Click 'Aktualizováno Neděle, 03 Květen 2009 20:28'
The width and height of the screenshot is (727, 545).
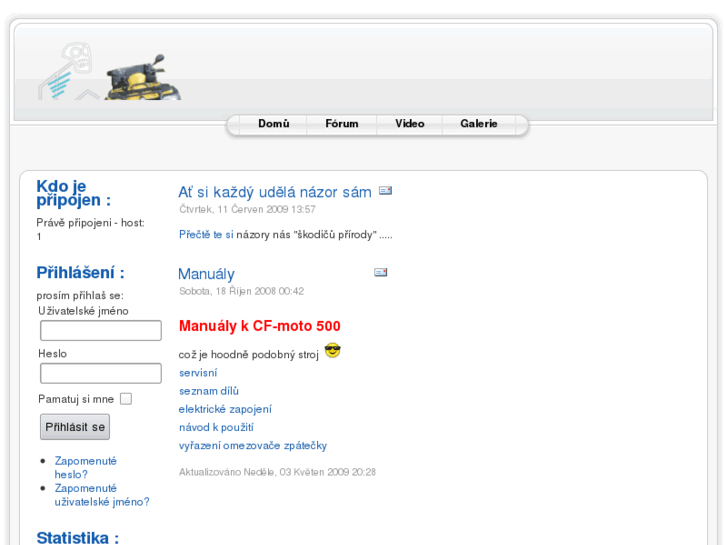(277, 472)
